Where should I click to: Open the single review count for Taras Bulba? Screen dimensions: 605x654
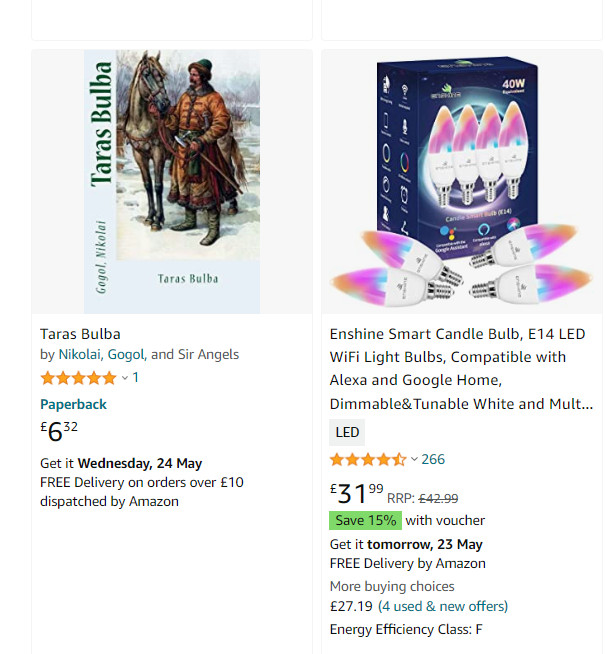click(x=136, y=378)
